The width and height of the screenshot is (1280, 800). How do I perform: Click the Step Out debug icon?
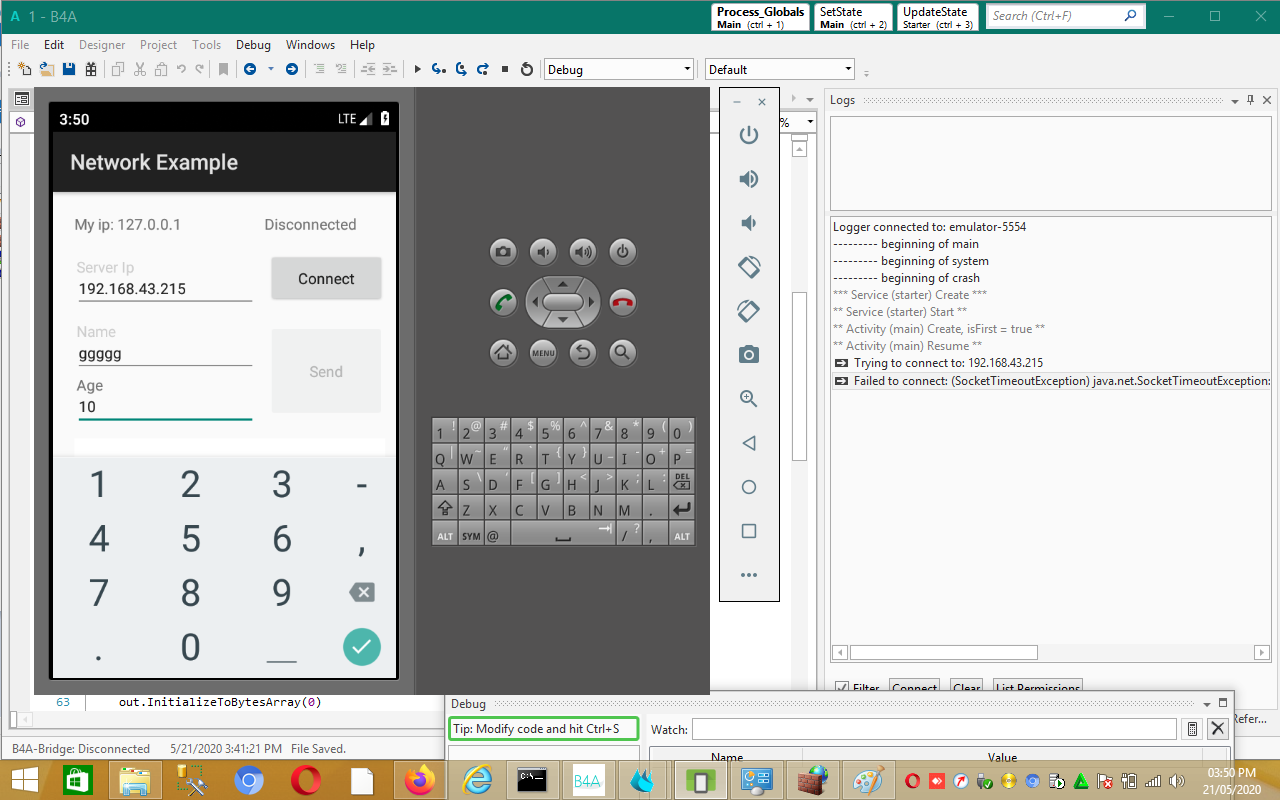pos(483,69)
